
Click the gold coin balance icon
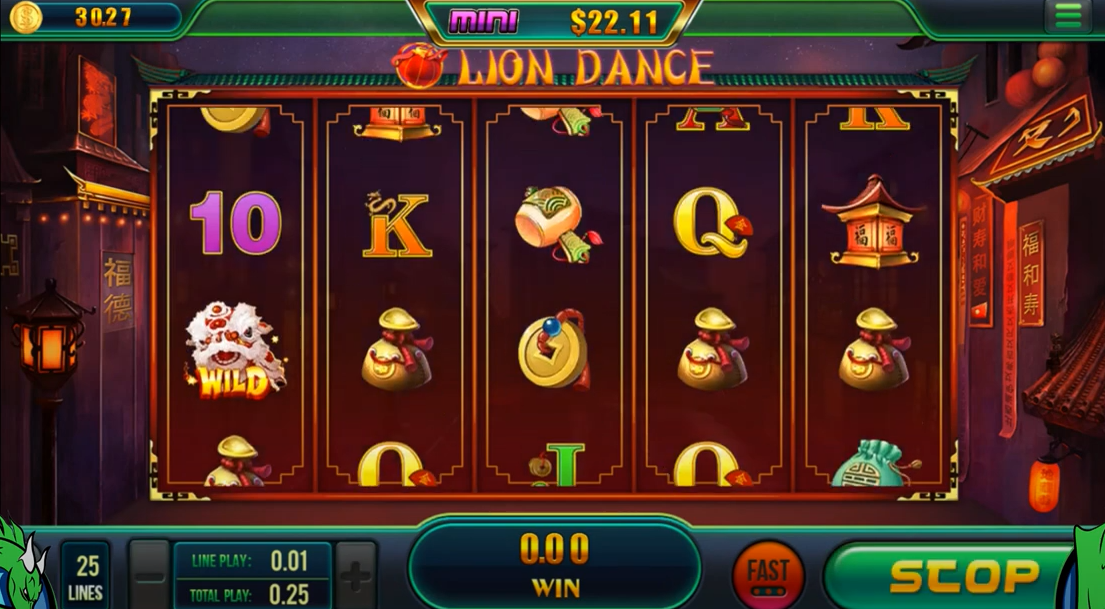(x=25, y=17)
